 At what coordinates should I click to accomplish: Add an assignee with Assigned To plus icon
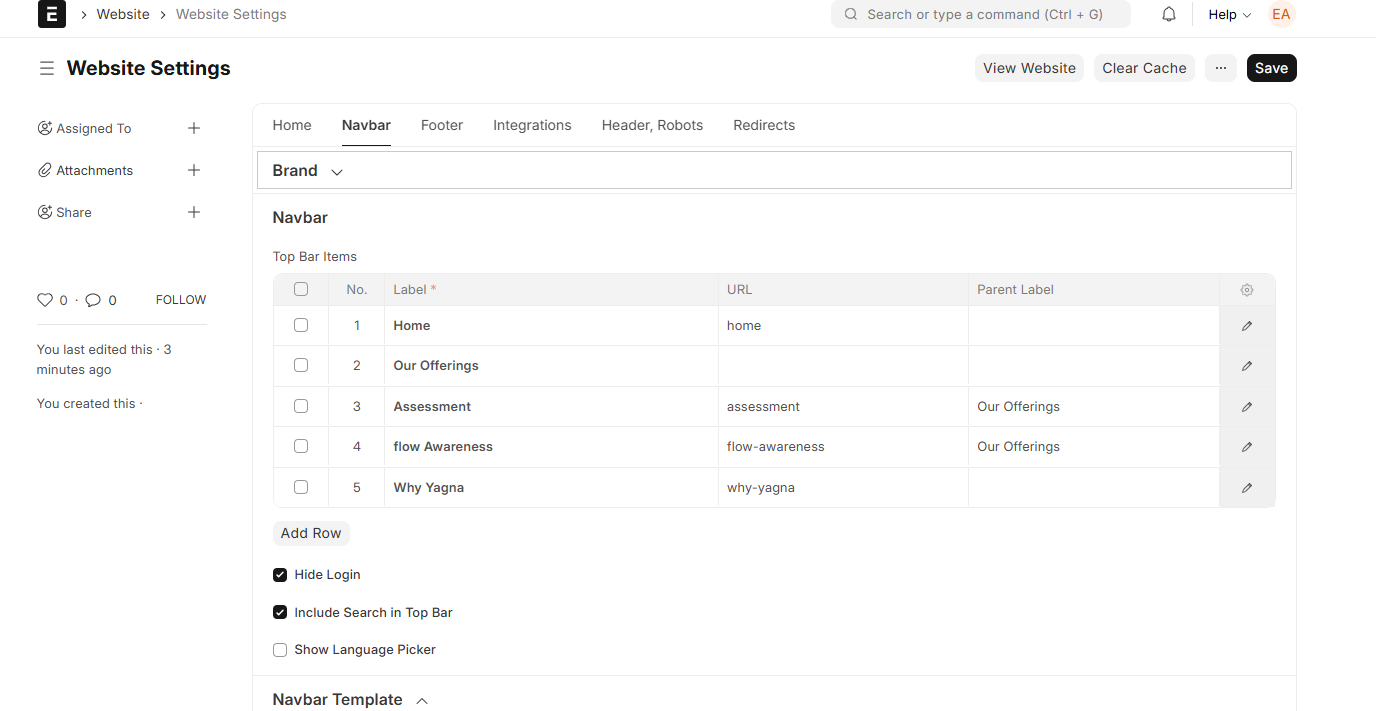pyautogui.click(x=194, y=128)
